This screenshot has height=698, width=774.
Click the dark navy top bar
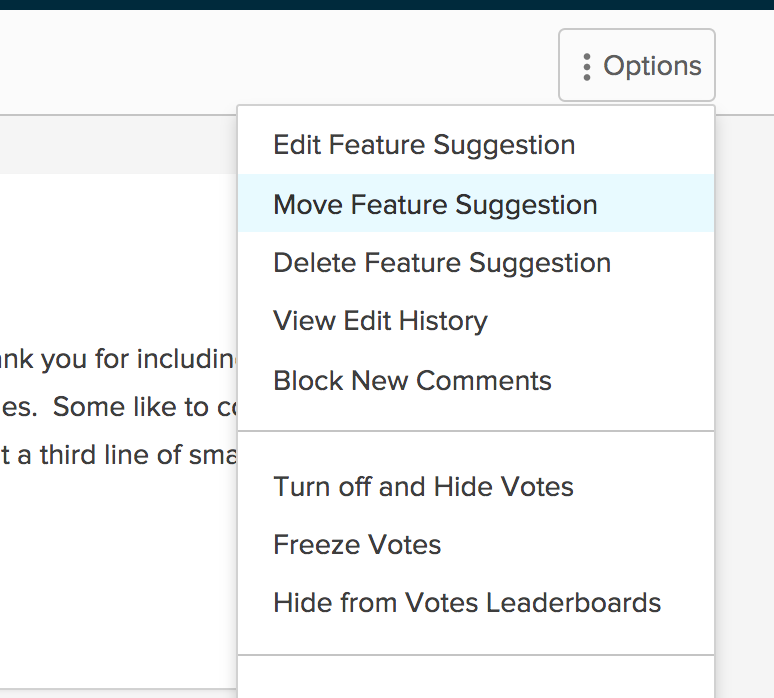point(387,4)
